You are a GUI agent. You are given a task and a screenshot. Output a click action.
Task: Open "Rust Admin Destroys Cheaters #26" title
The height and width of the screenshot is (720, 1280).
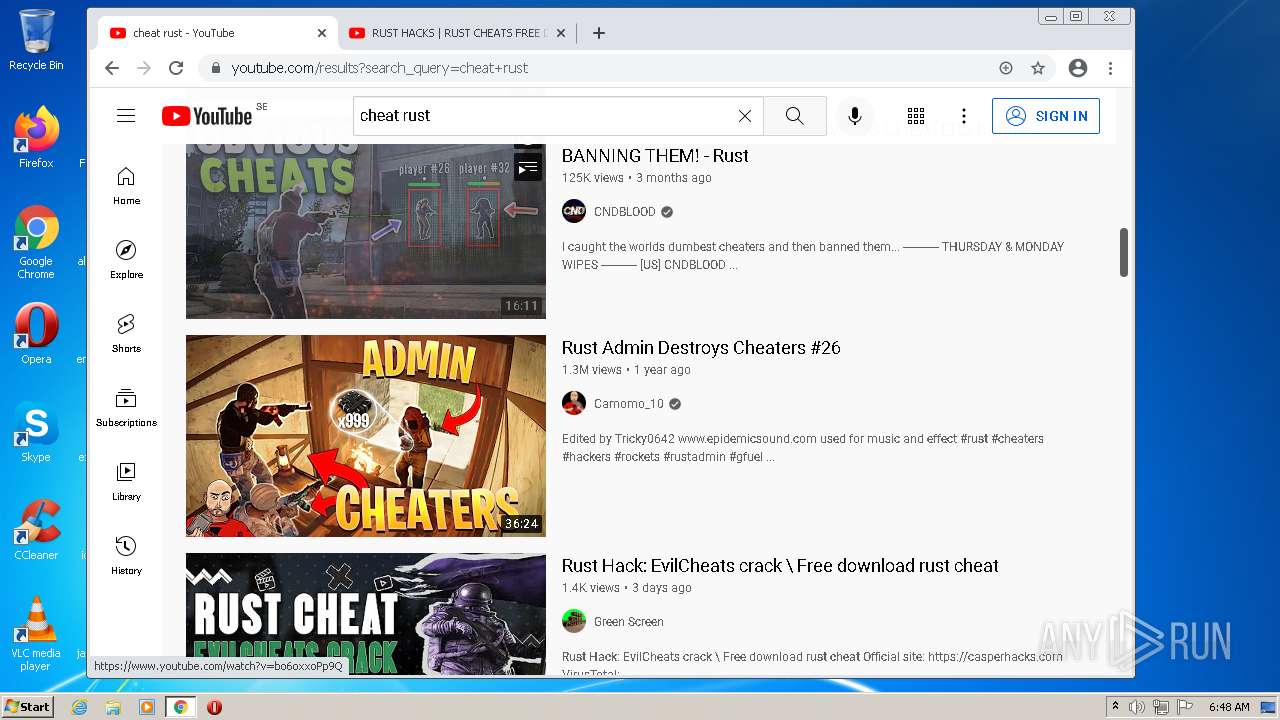(x=701, y=348)
